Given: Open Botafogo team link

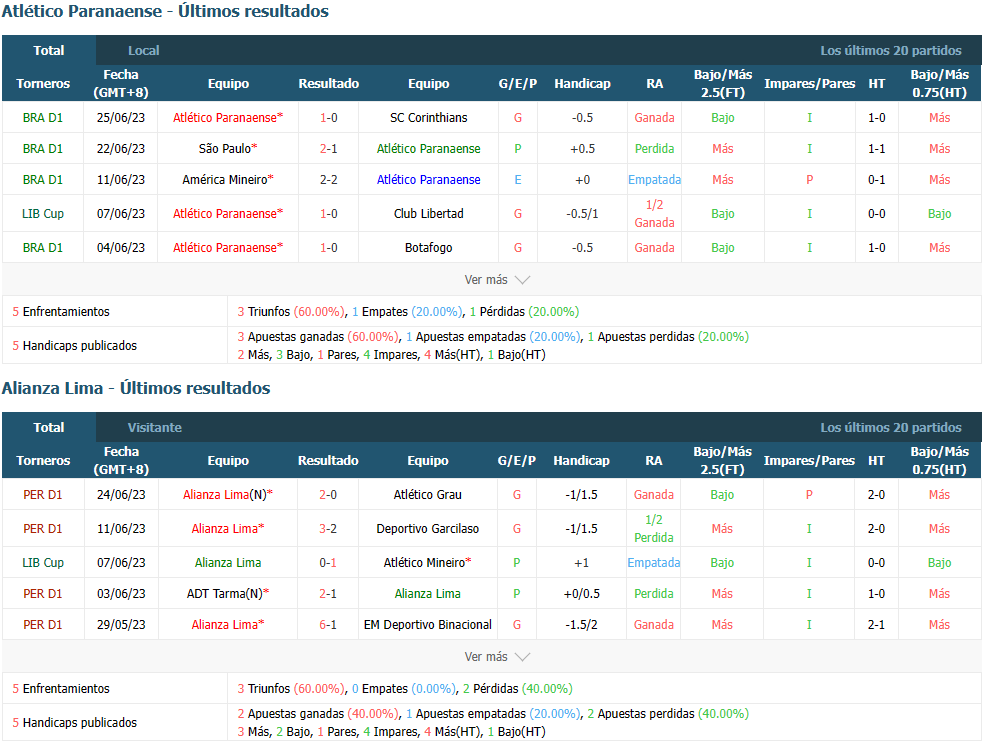Looking at the screenshot, I should tap(428, 248).
